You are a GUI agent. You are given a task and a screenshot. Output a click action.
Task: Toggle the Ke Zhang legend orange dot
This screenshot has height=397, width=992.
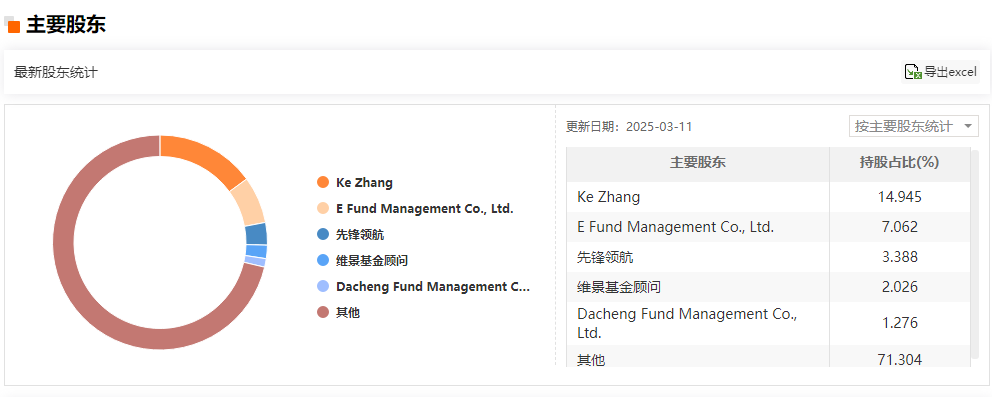323,183
